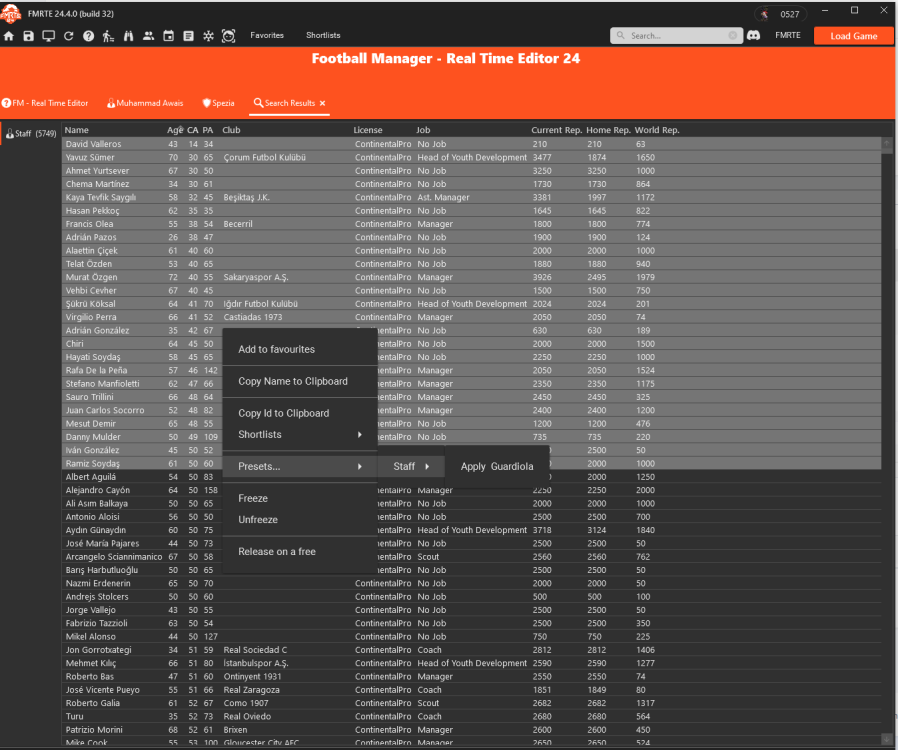Click the people group icon

coord(148,36)
